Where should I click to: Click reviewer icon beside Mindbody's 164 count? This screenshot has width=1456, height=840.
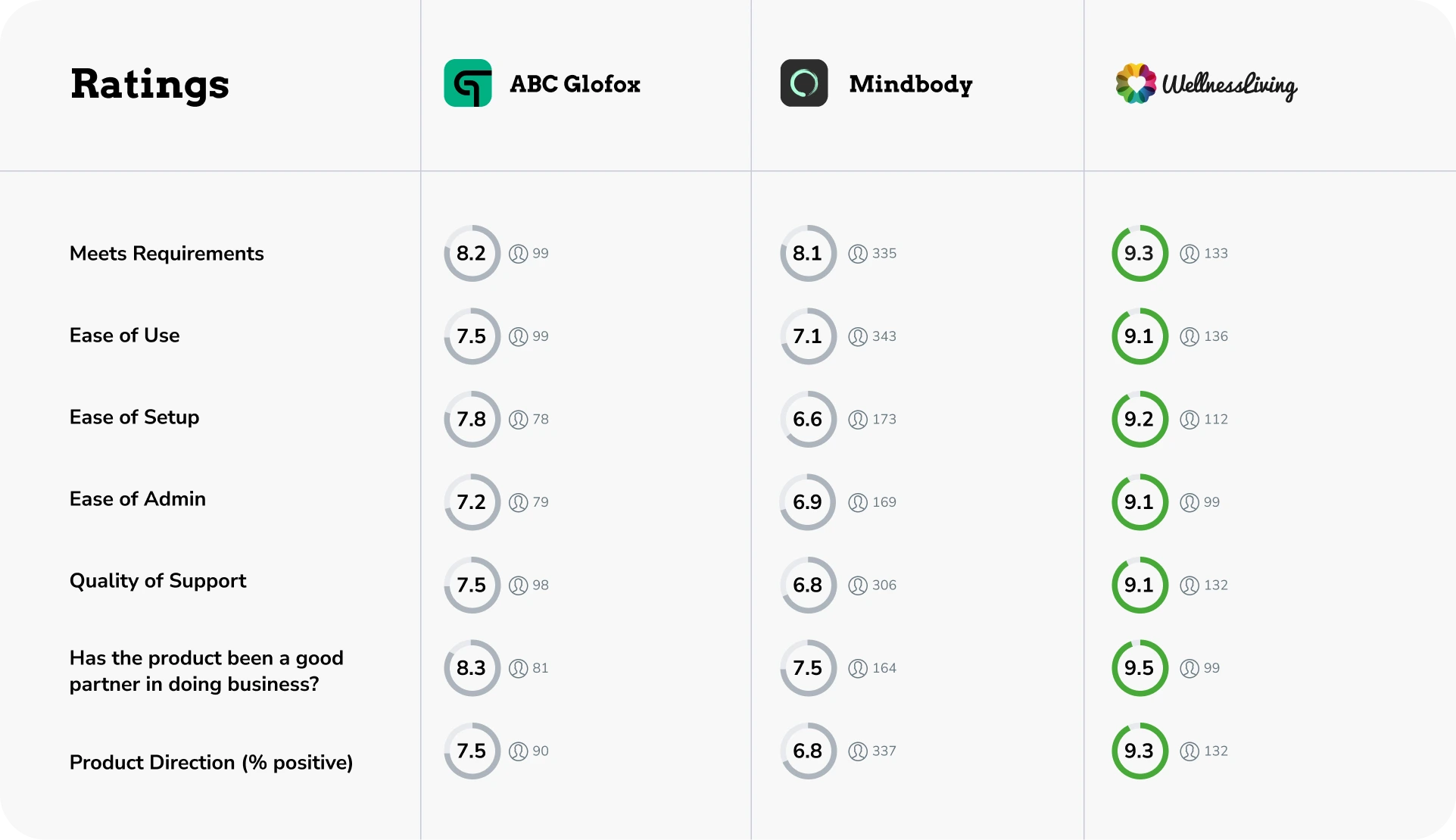point(857,669)
